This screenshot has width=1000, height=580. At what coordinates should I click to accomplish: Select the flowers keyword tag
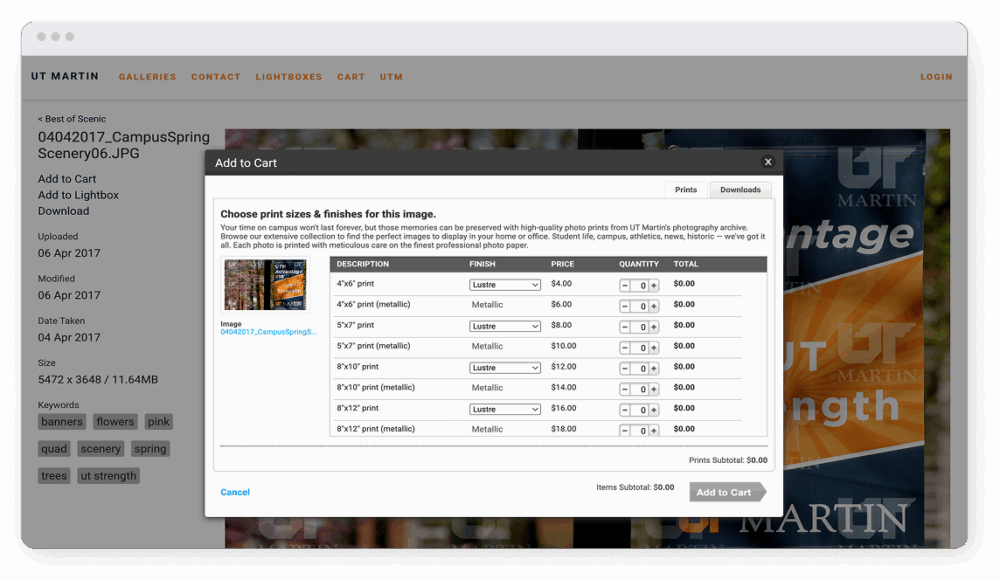coord(115,422)
